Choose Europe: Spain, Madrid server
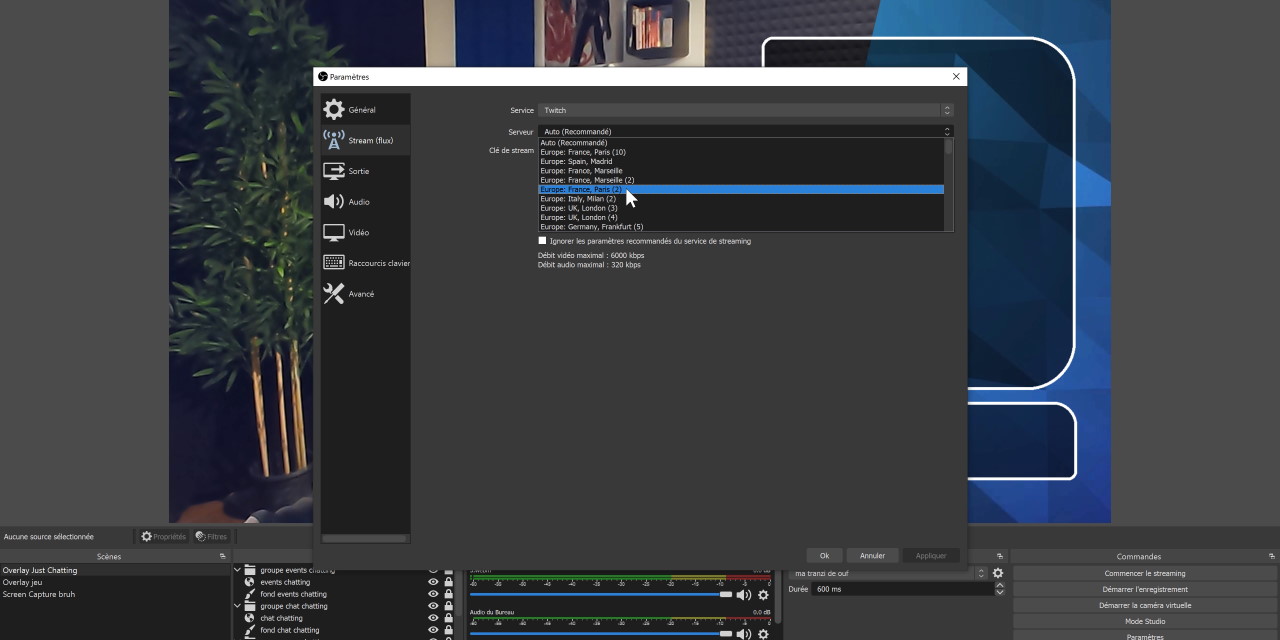This screenshot has width=1280, height=640. coord(576,162)
